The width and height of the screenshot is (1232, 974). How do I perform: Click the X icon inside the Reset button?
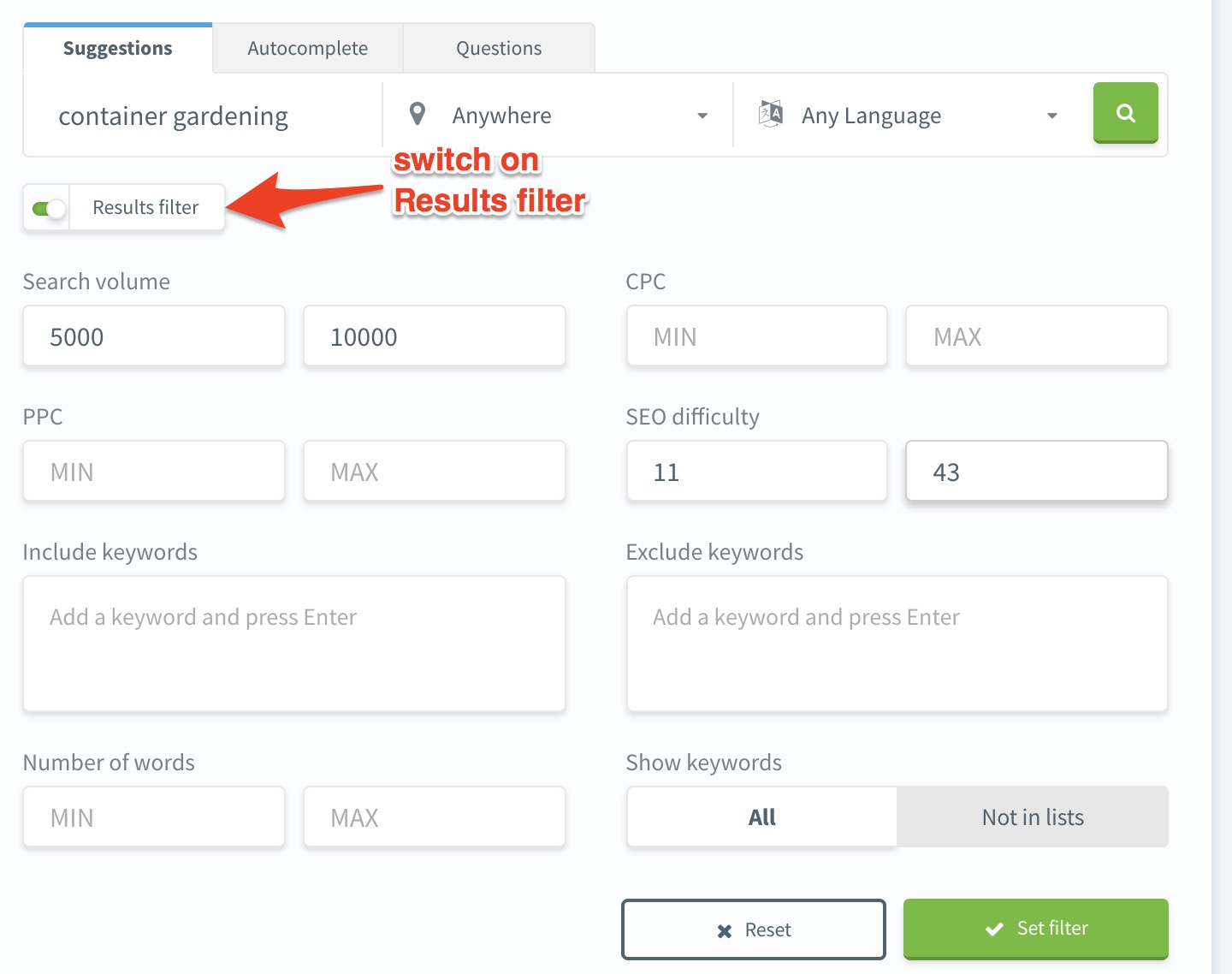[x=723, y=929]
